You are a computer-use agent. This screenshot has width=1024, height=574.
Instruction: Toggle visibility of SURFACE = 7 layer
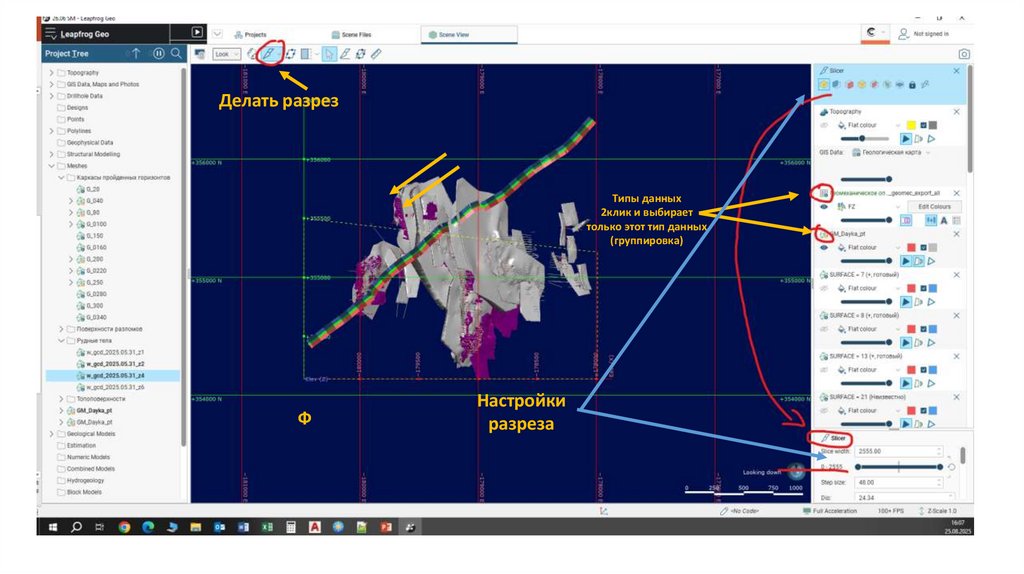pos(824,288)
